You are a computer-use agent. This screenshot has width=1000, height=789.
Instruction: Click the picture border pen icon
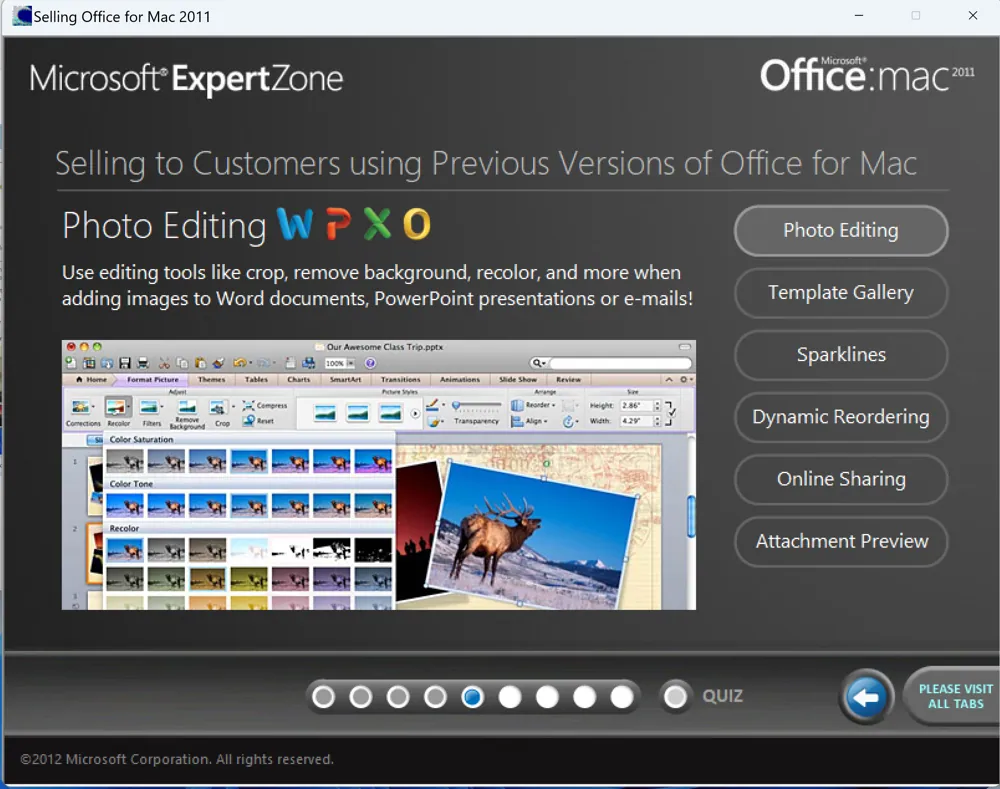click(x=432, y=404)
